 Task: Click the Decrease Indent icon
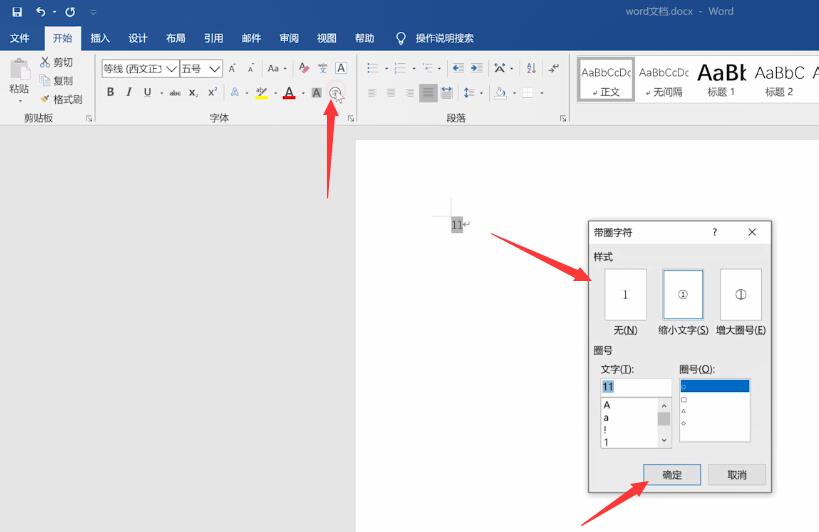(458, 68)
